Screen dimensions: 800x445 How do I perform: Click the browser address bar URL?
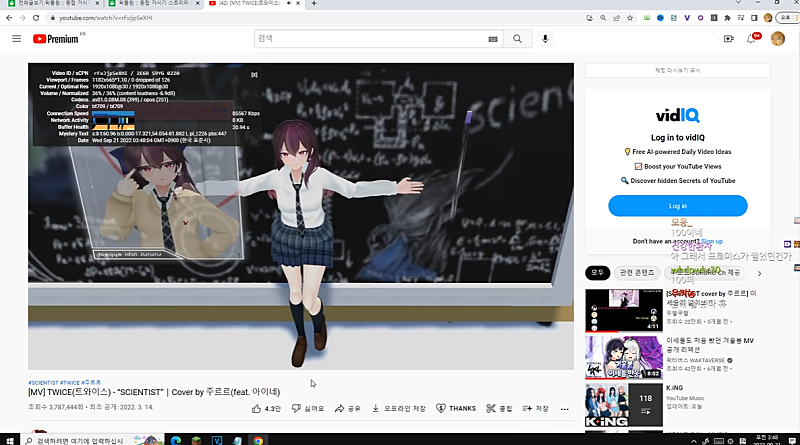106,18
